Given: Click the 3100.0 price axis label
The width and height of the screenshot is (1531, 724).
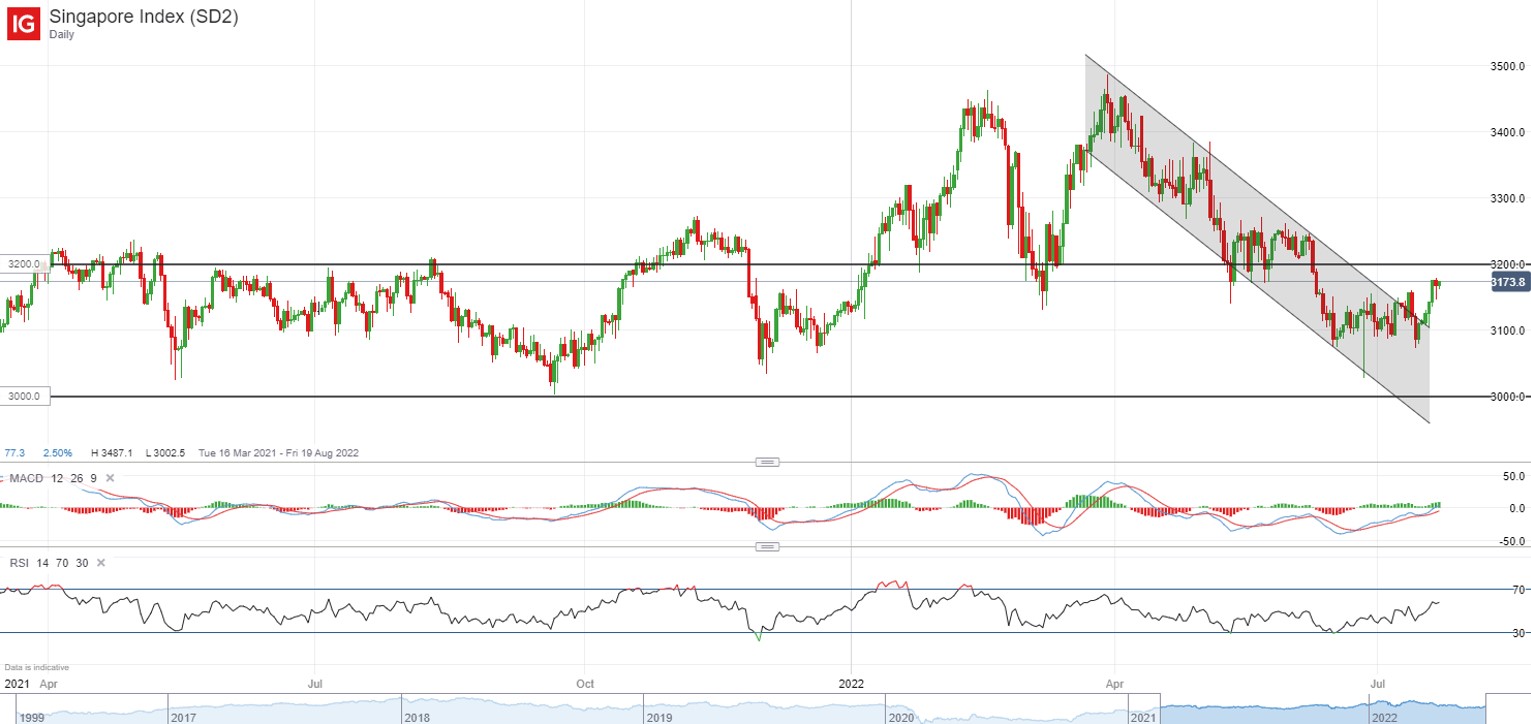Looking at the screenshot, I should (1508, 330).
